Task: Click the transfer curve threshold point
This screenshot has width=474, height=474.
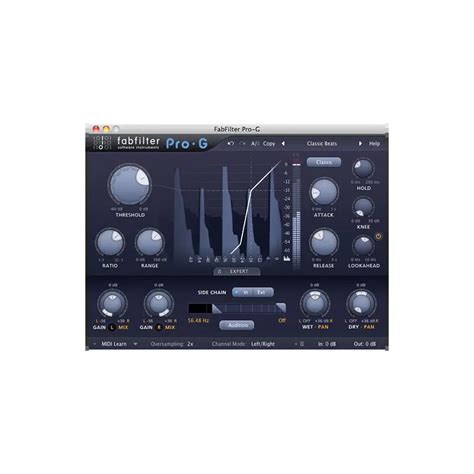Action: (250, 191)
